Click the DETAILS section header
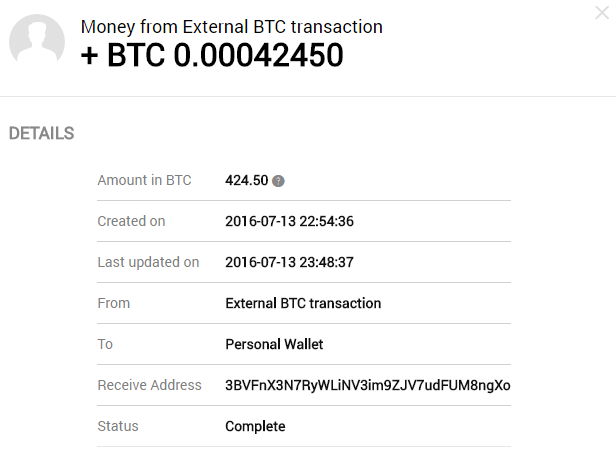The width and height of the screenshot is (616, 476). [x=41, y=133]
